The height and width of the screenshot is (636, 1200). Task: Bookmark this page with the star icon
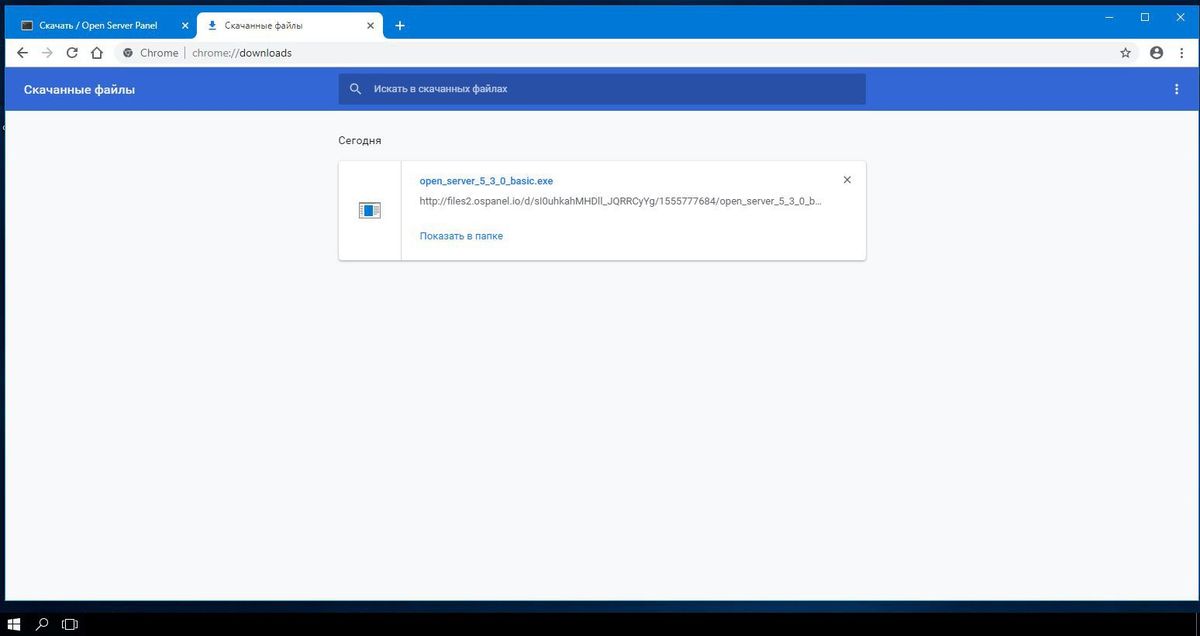pos(1125,53)
